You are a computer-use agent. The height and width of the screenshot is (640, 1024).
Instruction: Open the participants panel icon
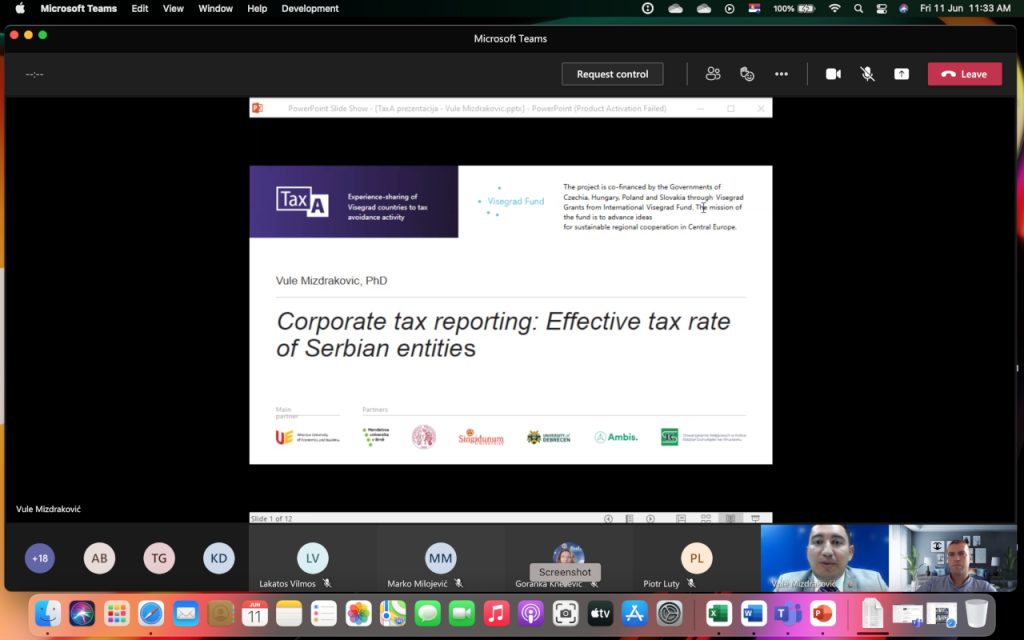(713, 74)
